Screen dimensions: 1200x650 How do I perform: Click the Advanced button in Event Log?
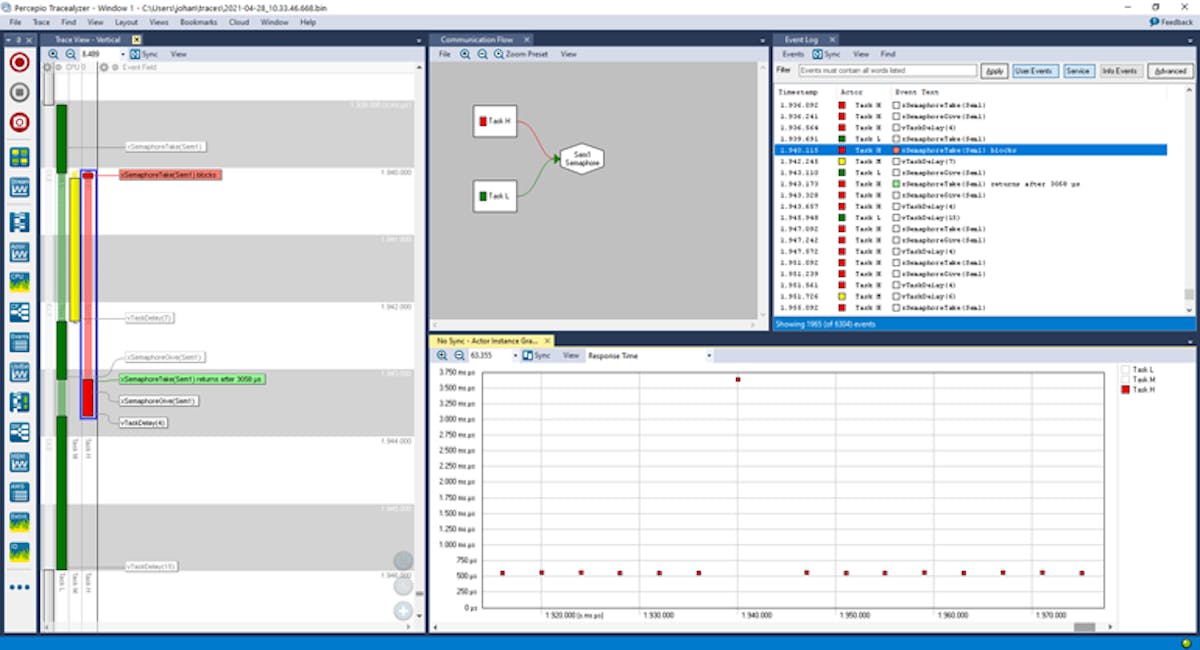tap(1170, 70)
